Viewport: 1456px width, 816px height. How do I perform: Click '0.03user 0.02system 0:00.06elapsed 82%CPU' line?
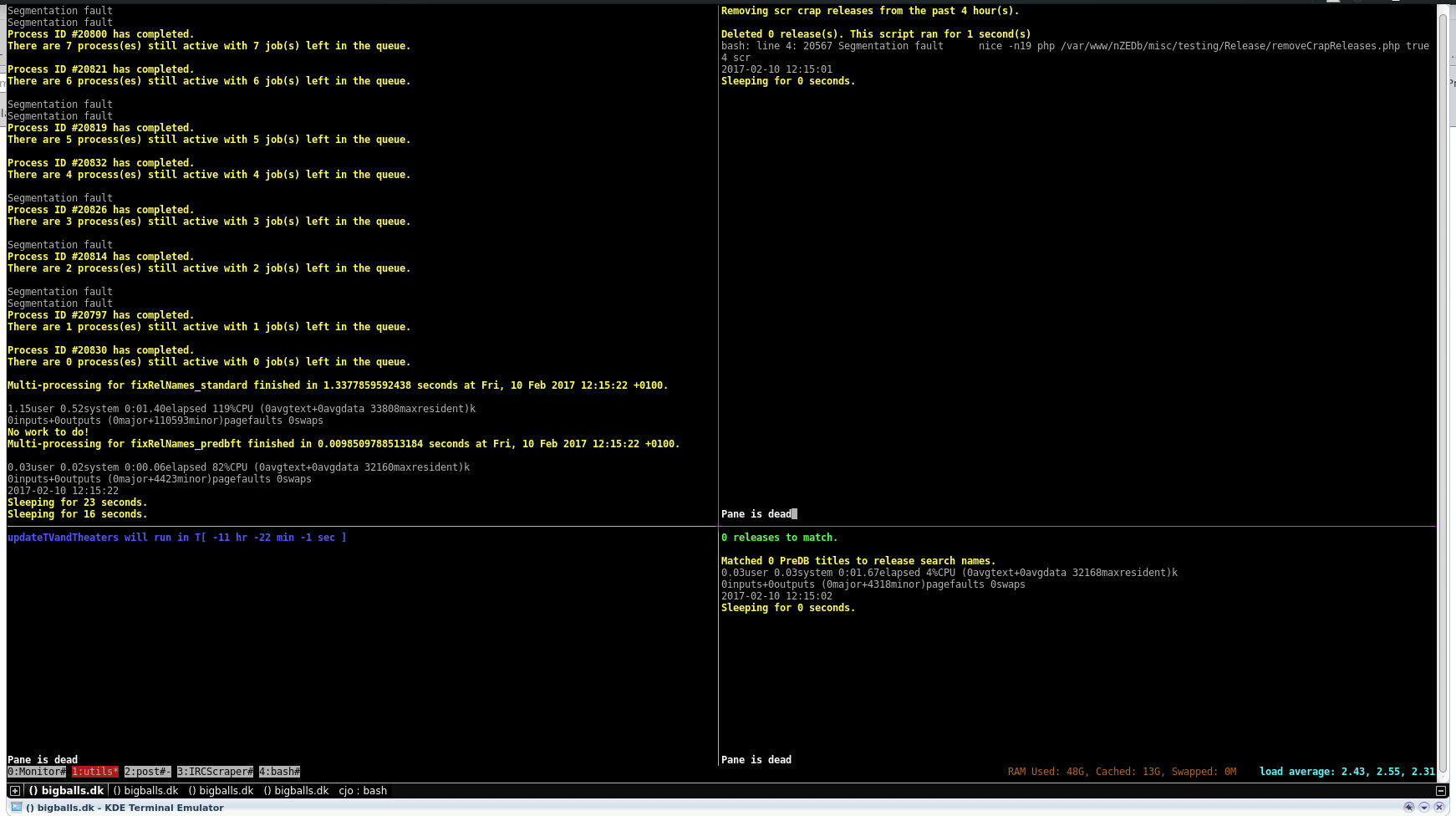238,467
